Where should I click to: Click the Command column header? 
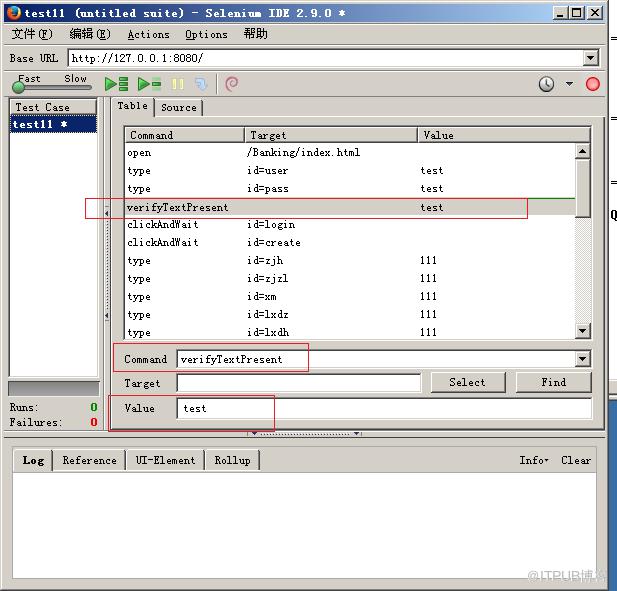pos(185,135)
